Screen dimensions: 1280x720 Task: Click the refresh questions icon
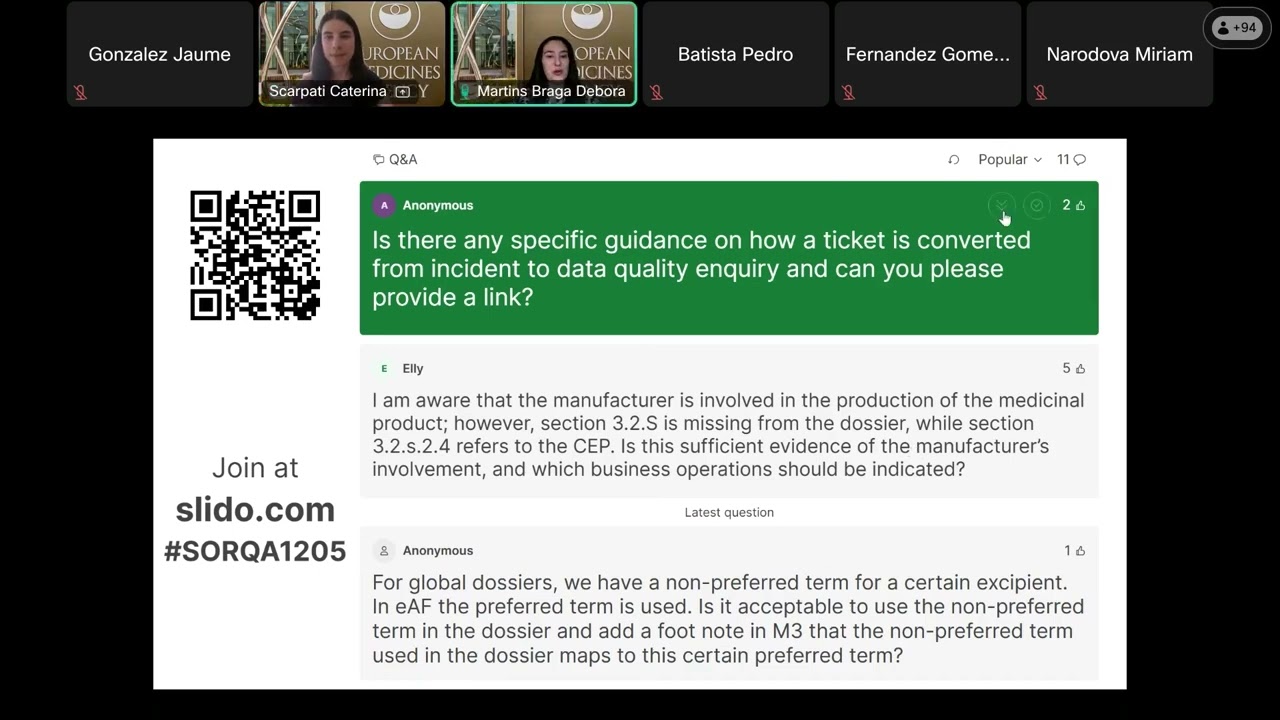pyautogui.click(x=954, y=160)
